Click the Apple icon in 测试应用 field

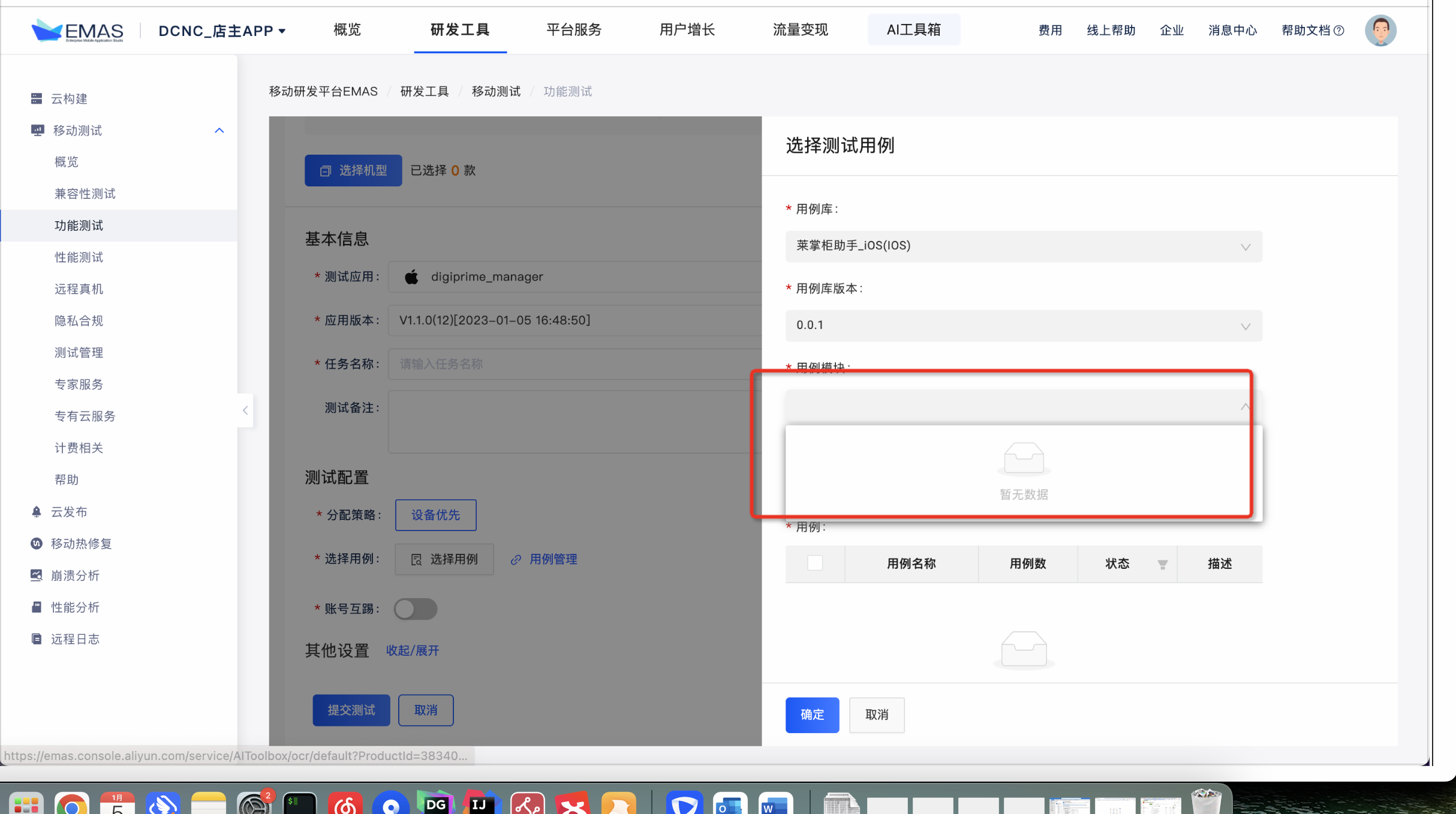pyautogui.click(x=411, y=276)
